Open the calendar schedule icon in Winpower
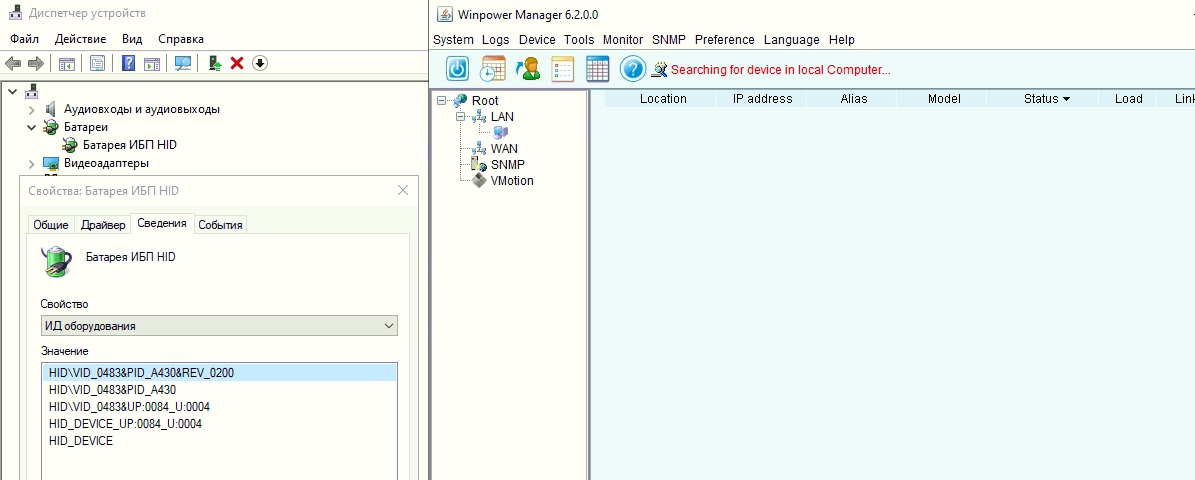Viewport: 1195px width, 480px height. click(x=493, y=69)
